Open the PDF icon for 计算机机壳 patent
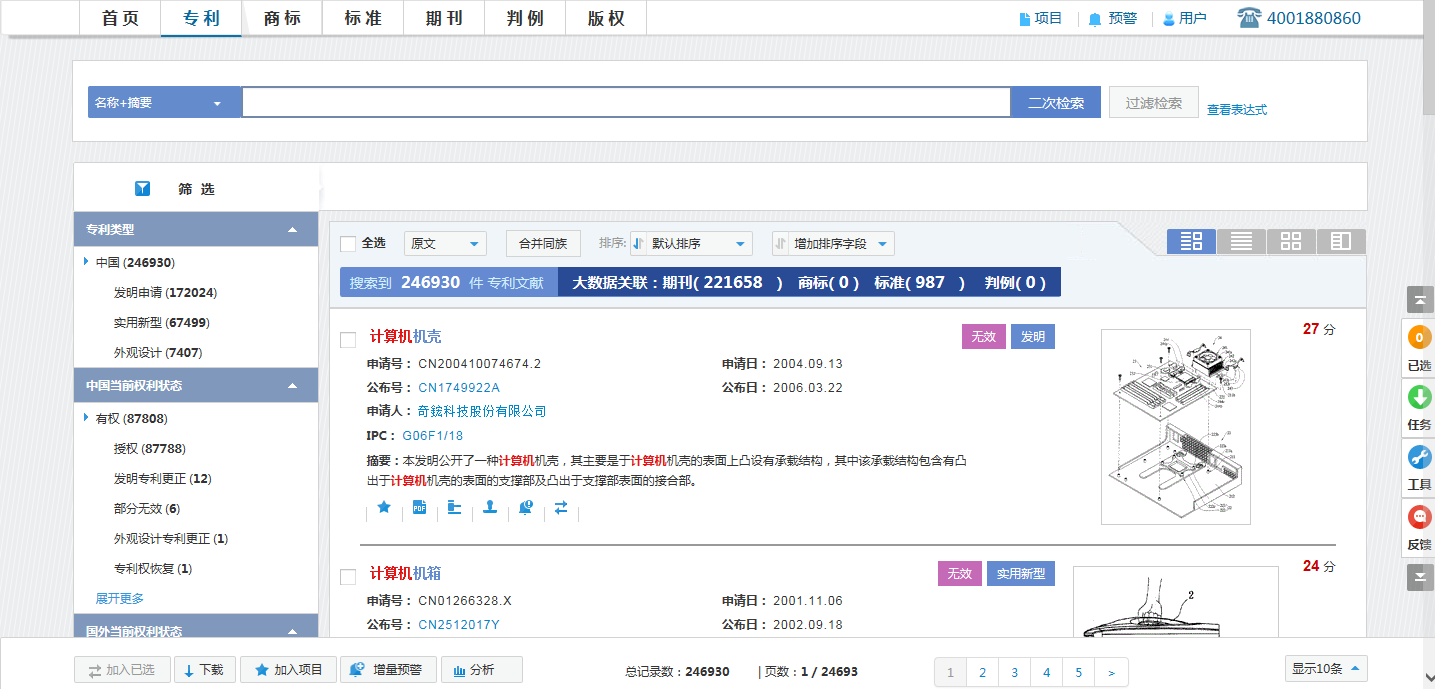The image size is (1435, 689). 419,508
